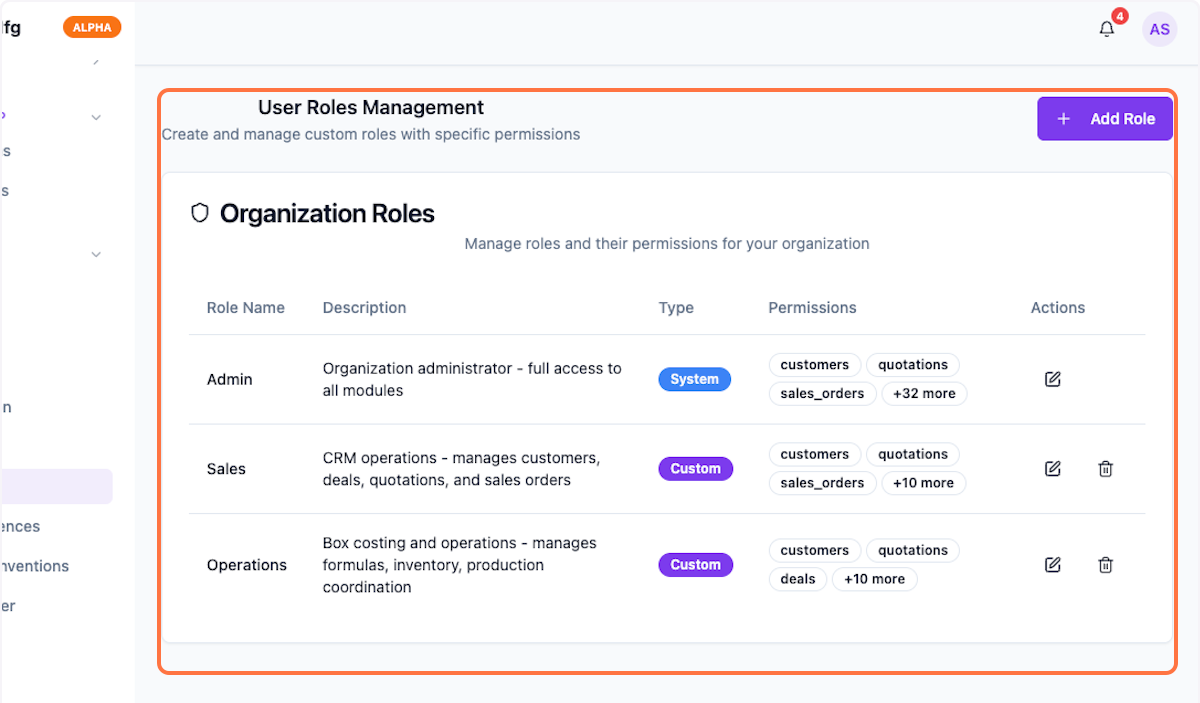Image resolution: width=1200 pixels, height=703 pixels.
Task: Click the ALPHA badge
Action: (92, 28)
